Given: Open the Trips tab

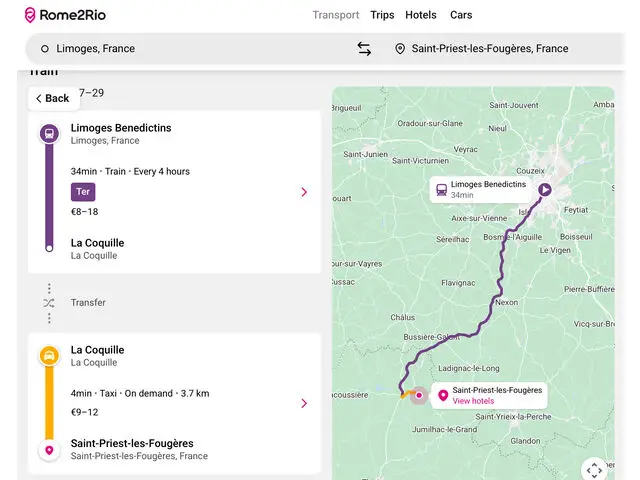Looking at the screenshot, I should [382, 15].
